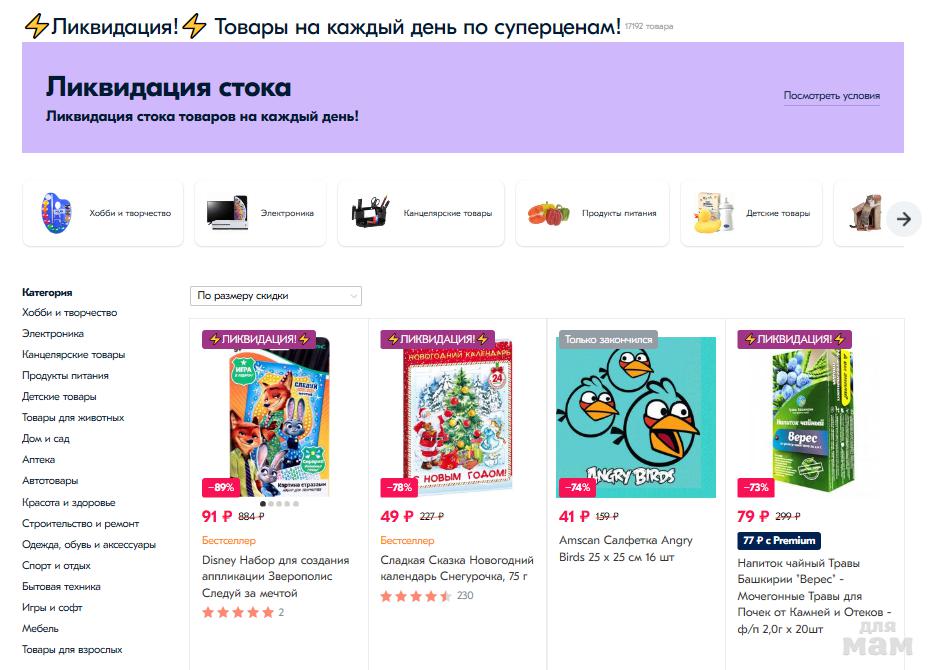This screenshot has height=670, width=928.
Task: Click the paint palette Хобби и творчество icon
Action: pos(56,212)
